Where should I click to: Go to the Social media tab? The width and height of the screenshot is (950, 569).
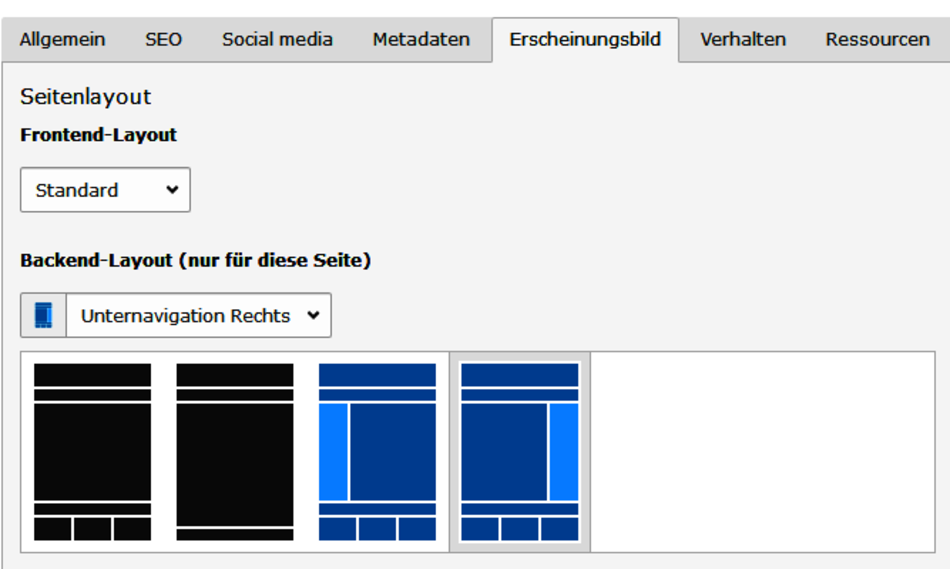click(x=277, y=40)
